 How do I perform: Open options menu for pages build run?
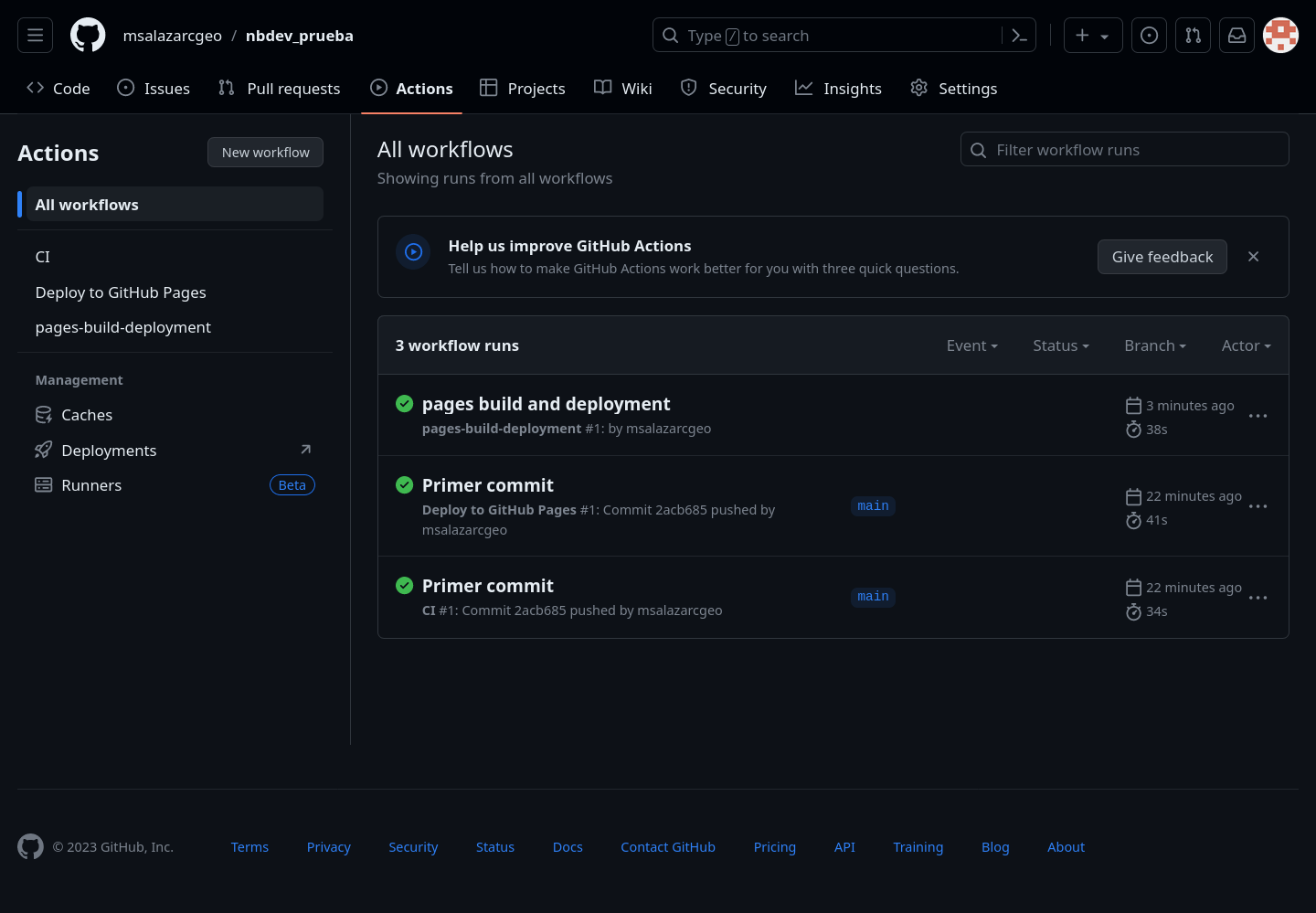1258,416
